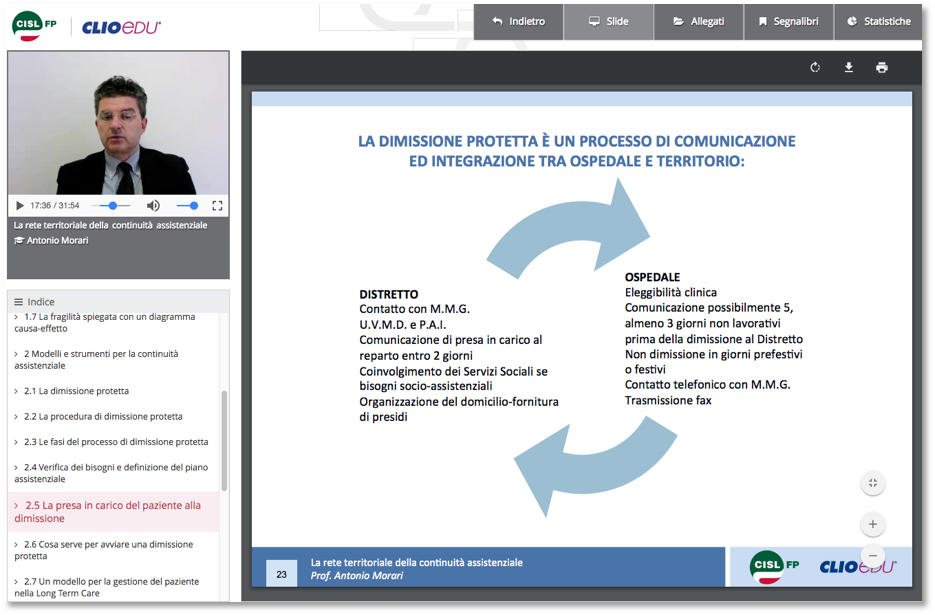Rotate the slide with the rotate icon
Image resolution: width=935 pixels, height=615 pixels.
tap(815, 67)
